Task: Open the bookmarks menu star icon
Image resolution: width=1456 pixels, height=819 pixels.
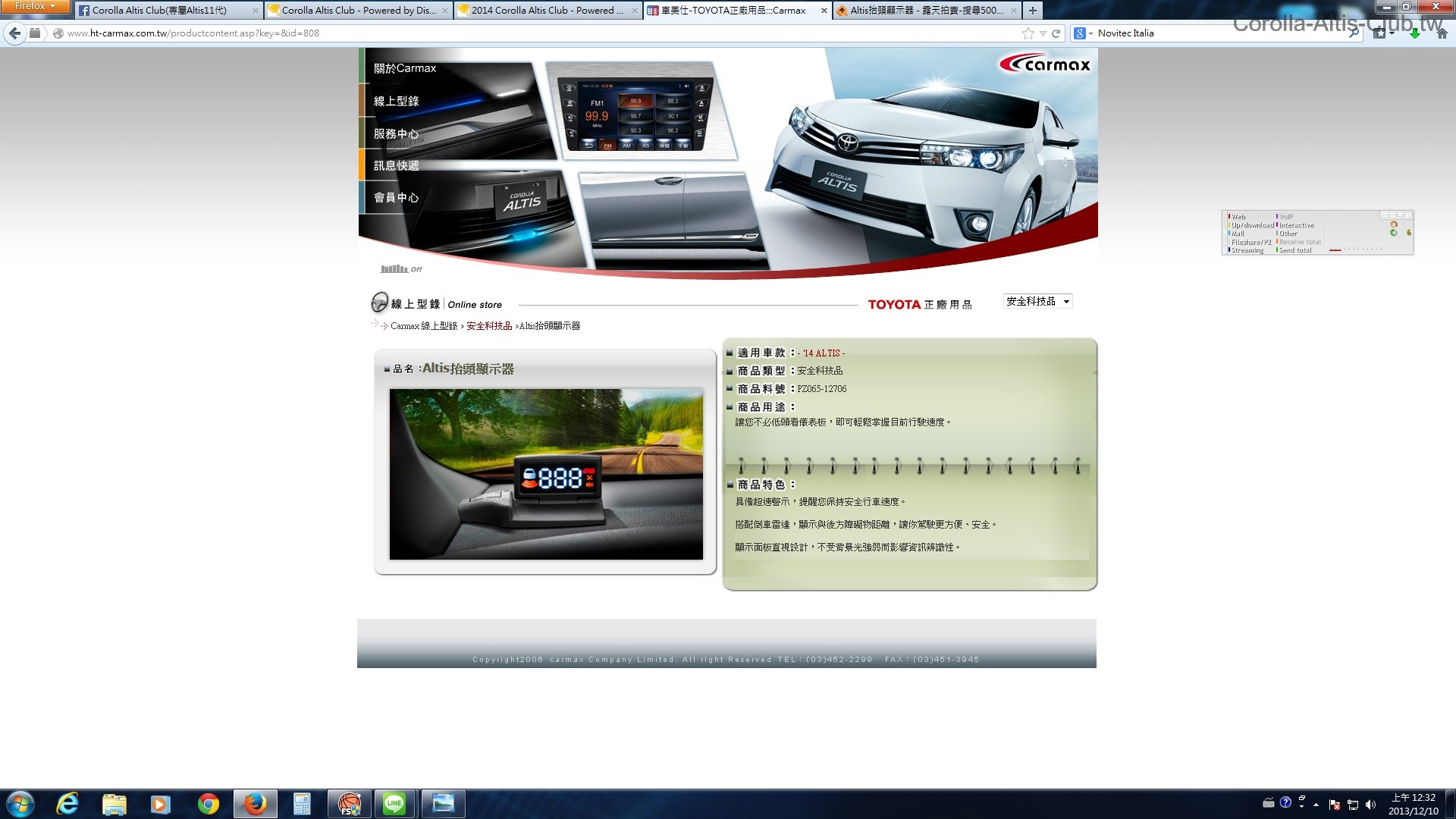Action: 1382,33
